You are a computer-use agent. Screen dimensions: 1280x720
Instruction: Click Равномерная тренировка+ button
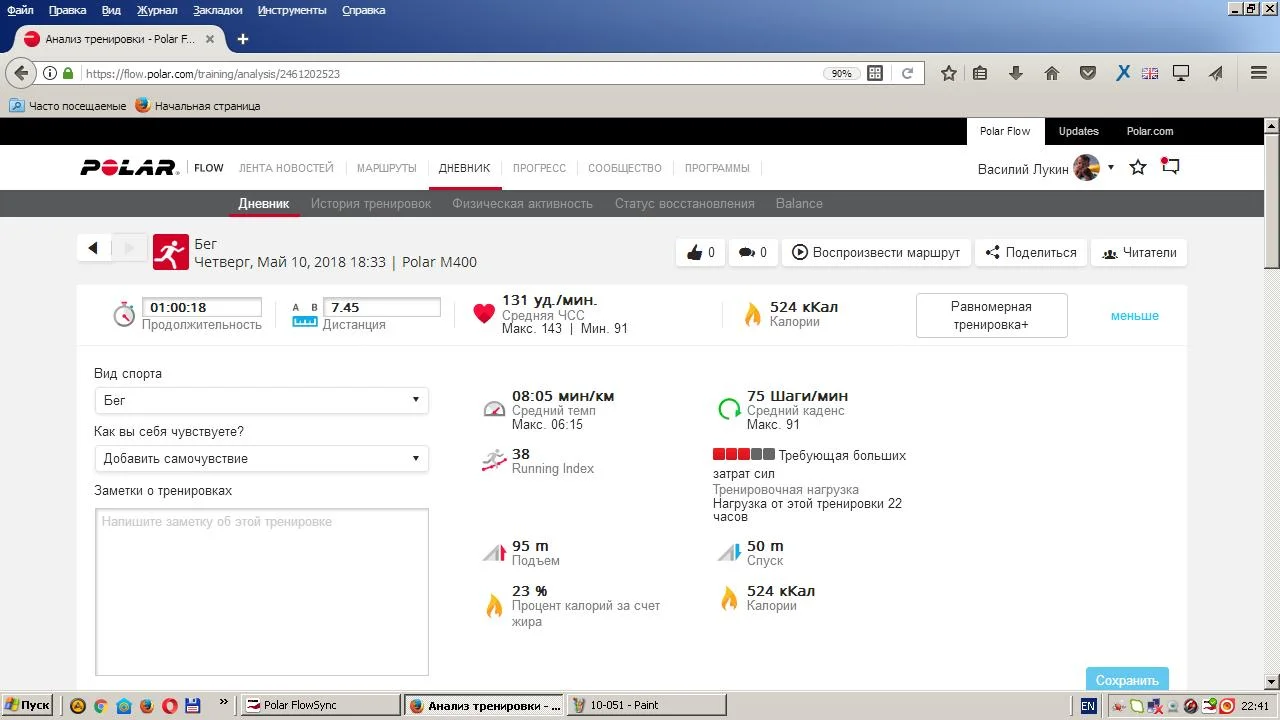(991, 315)
